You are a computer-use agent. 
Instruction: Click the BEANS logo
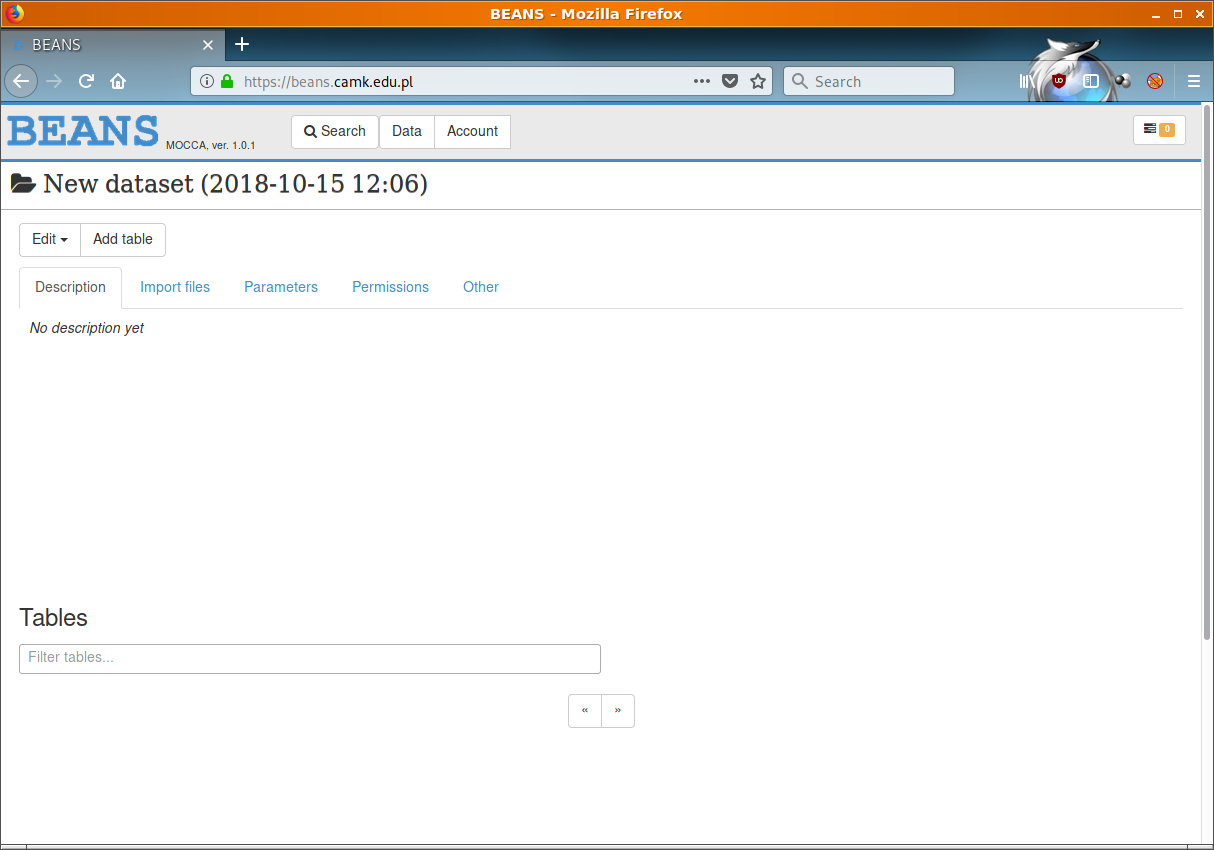[x=83, y=131]
